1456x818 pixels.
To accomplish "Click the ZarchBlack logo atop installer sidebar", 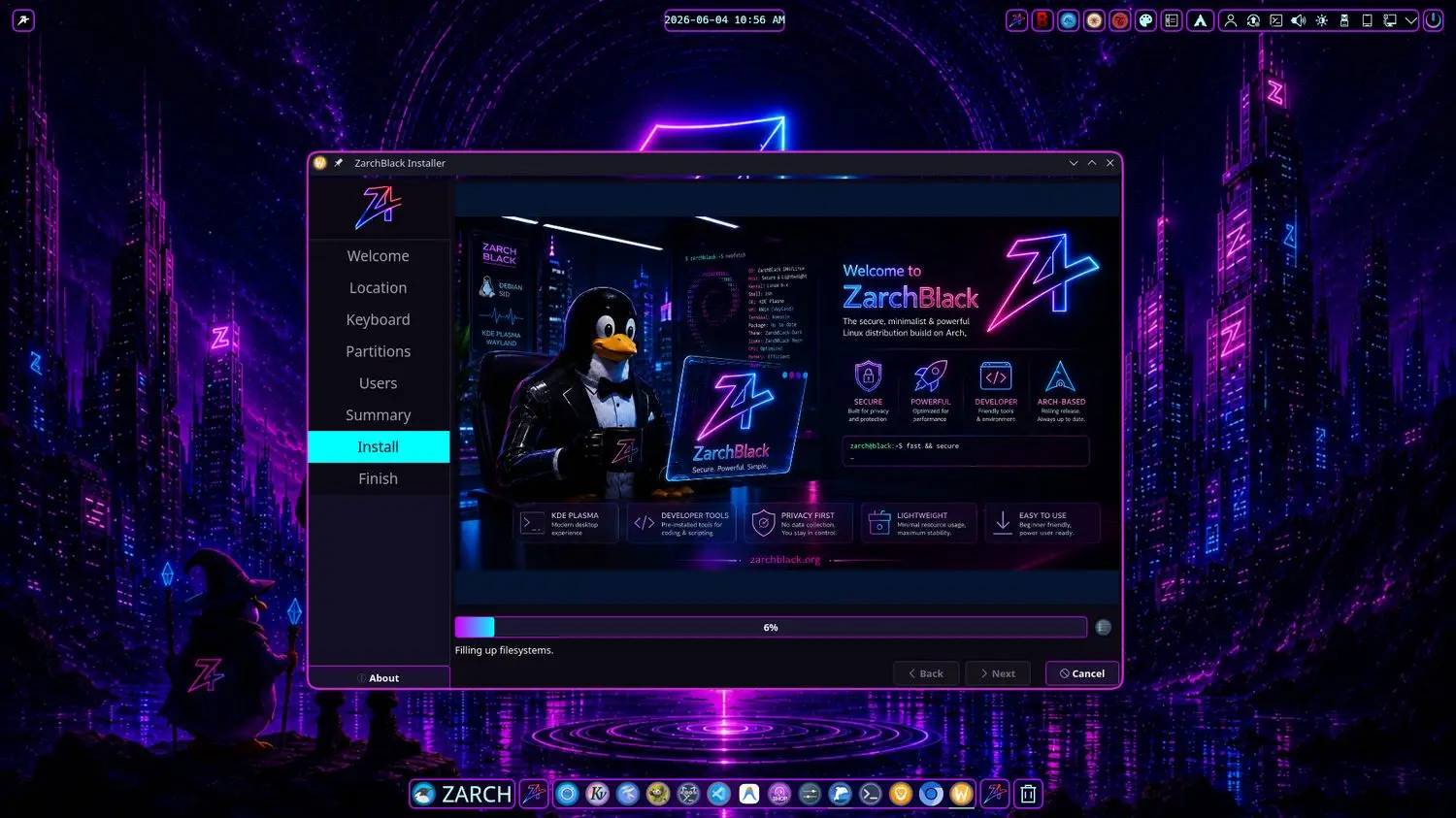I will [379, 207].
